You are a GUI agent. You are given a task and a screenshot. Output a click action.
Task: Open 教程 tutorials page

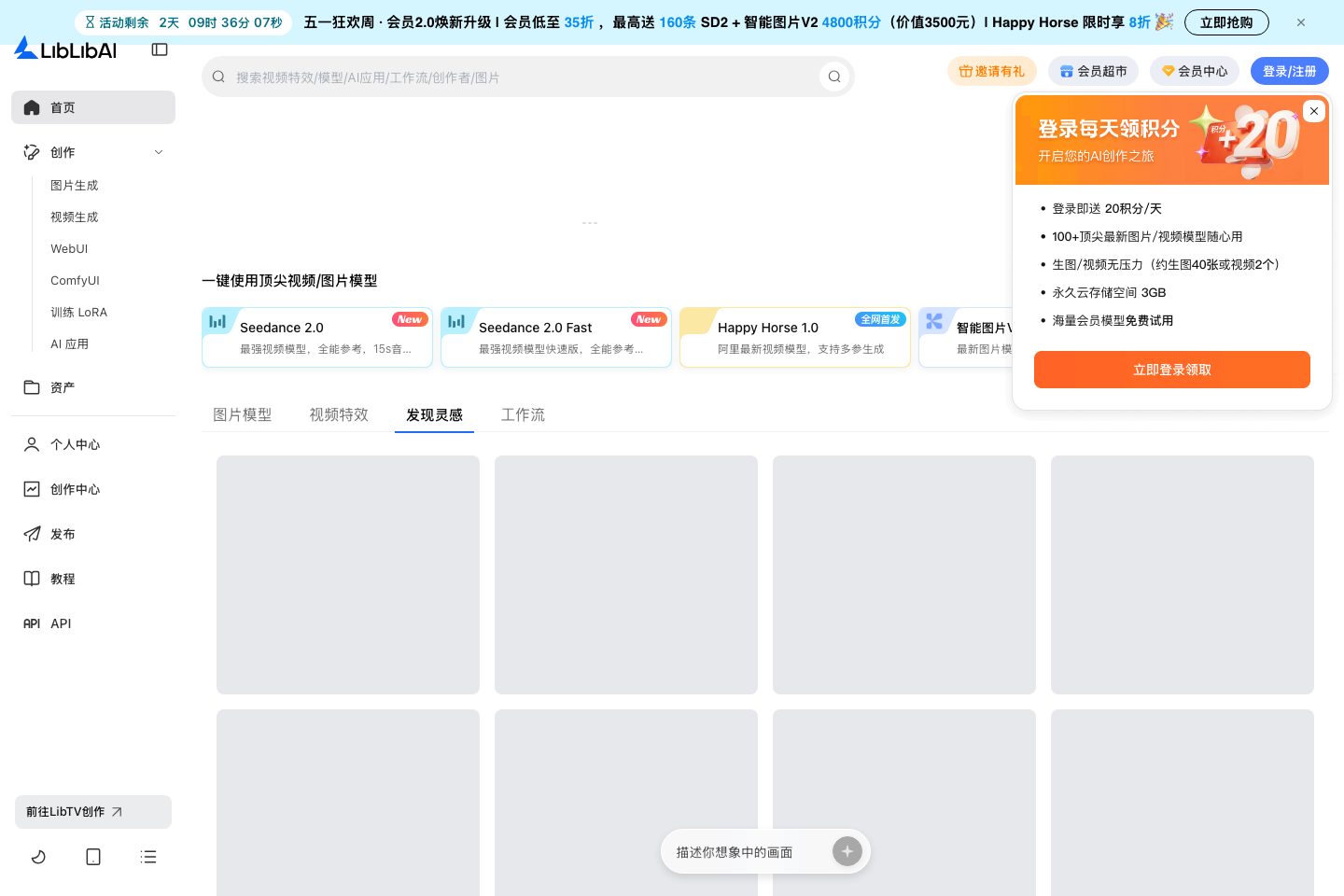93,579
